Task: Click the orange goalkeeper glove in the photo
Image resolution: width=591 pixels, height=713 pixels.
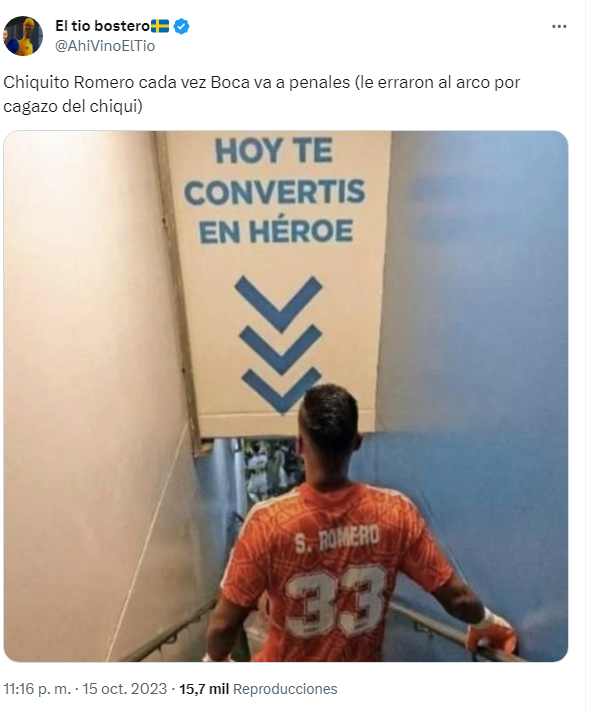Action: tap(491, 631)
